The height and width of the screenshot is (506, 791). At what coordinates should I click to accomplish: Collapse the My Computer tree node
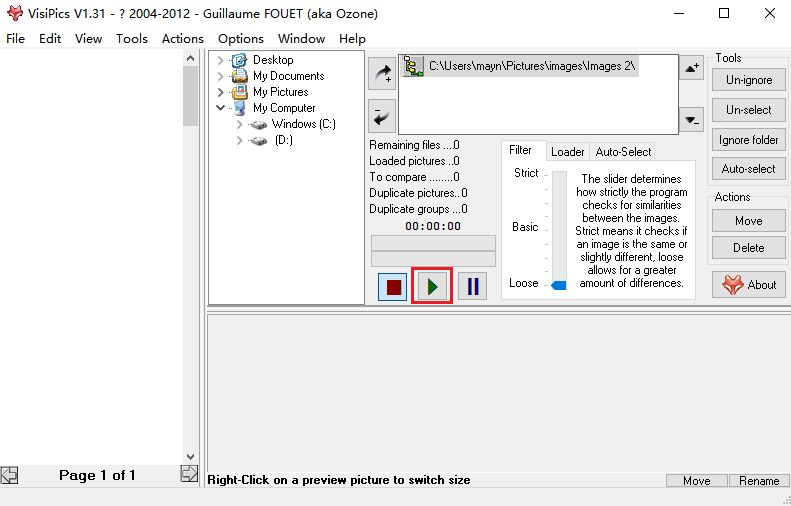coord(220,108)
